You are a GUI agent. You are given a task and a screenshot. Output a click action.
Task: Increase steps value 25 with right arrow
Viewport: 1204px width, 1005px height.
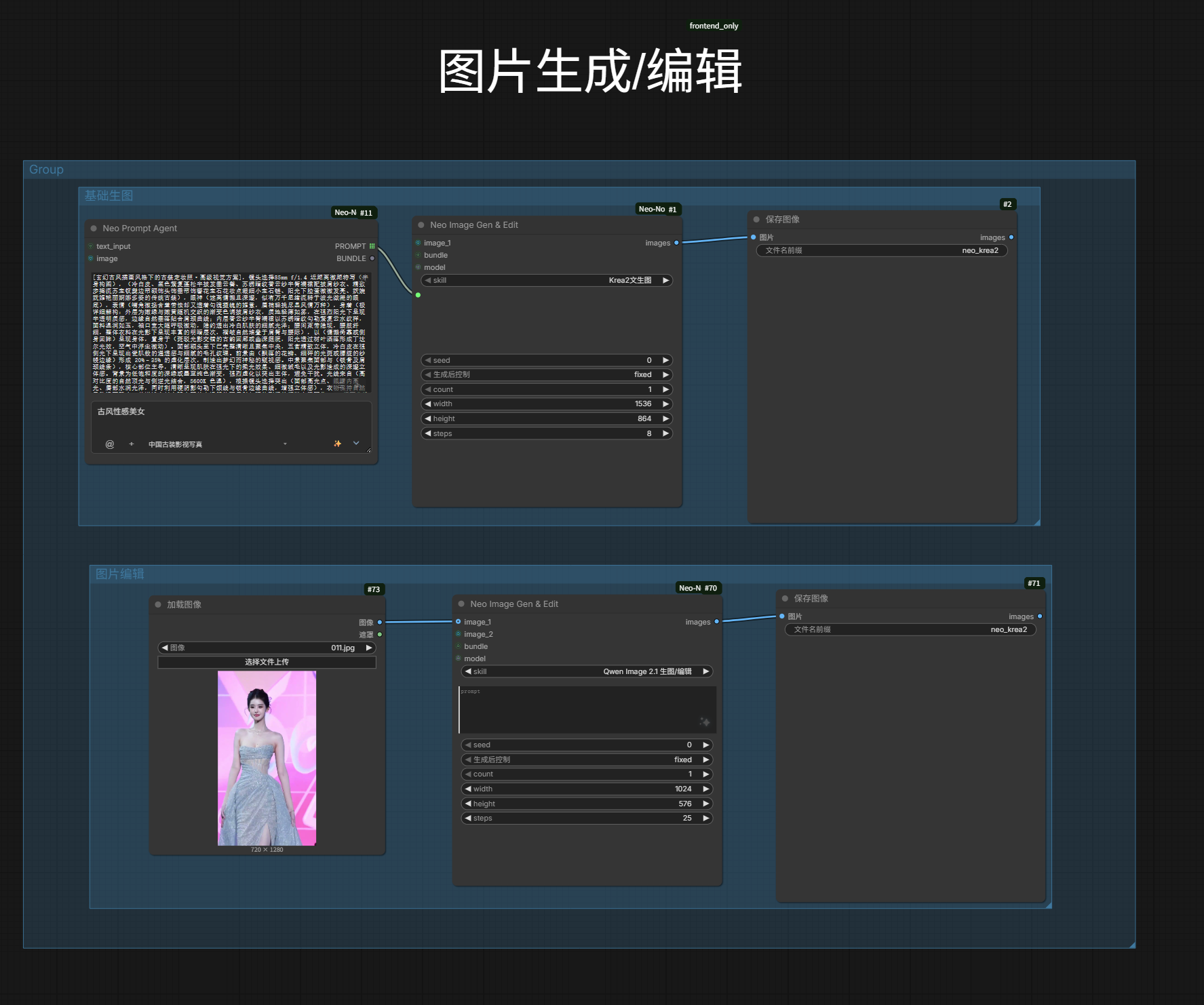coord(706,818)
